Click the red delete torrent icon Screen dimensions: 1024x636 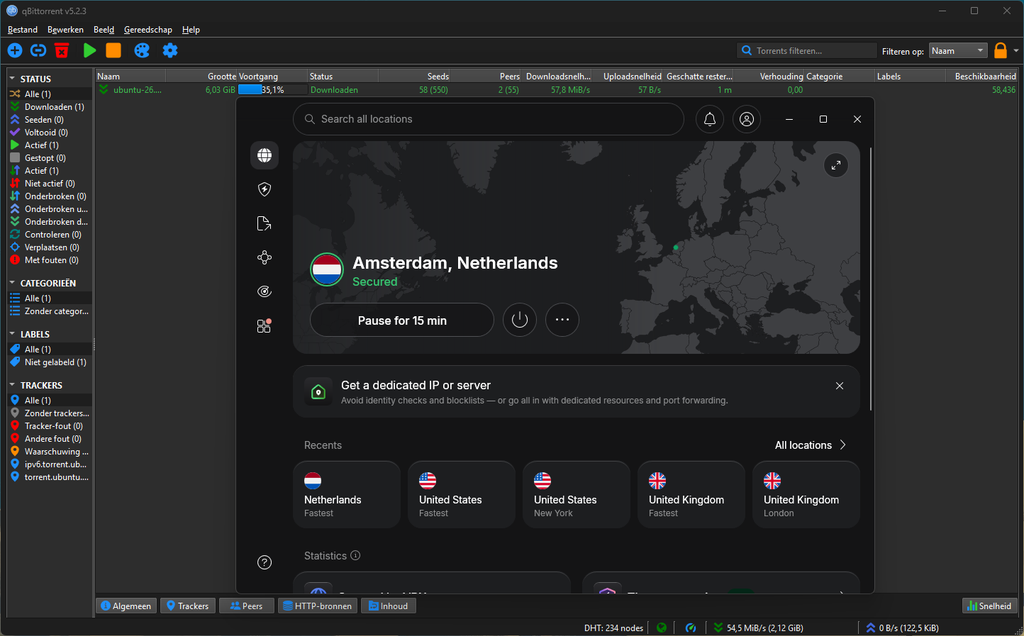click(62, 50)
